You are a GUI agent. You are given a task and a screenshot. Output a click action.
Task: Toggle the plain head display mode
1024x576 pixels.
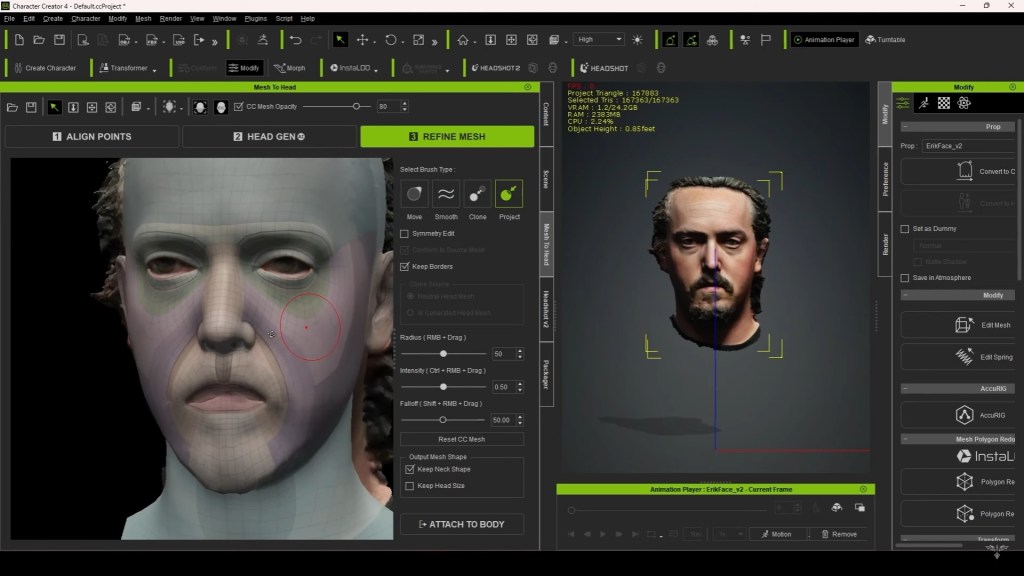[x=221, y=107]
